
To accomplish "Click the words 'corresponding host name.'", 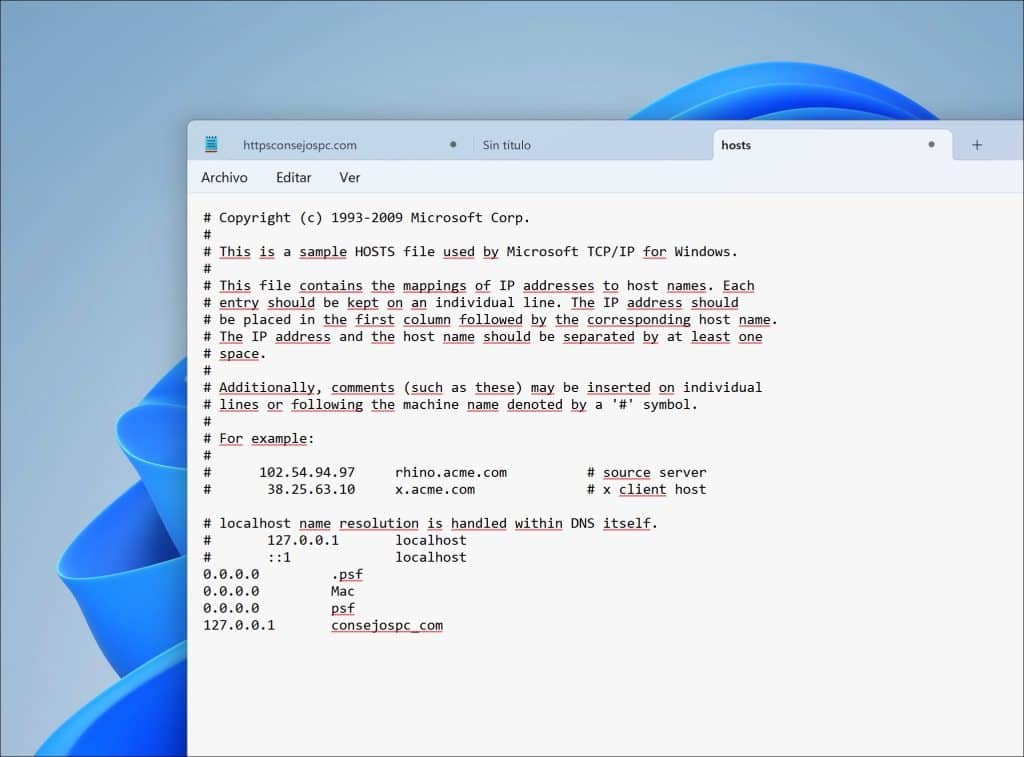I will tap(682, 319).
